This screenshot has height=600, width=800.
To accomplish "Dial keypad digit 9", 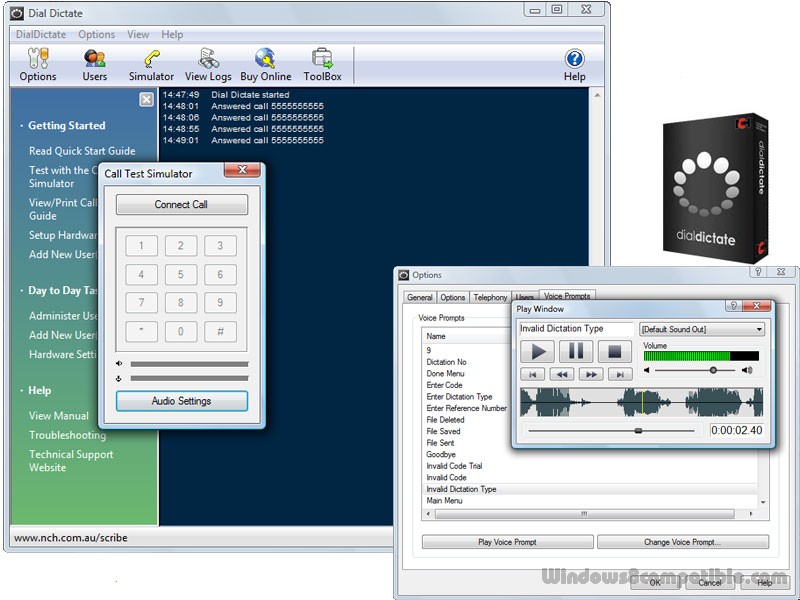I will pos(220,303).
